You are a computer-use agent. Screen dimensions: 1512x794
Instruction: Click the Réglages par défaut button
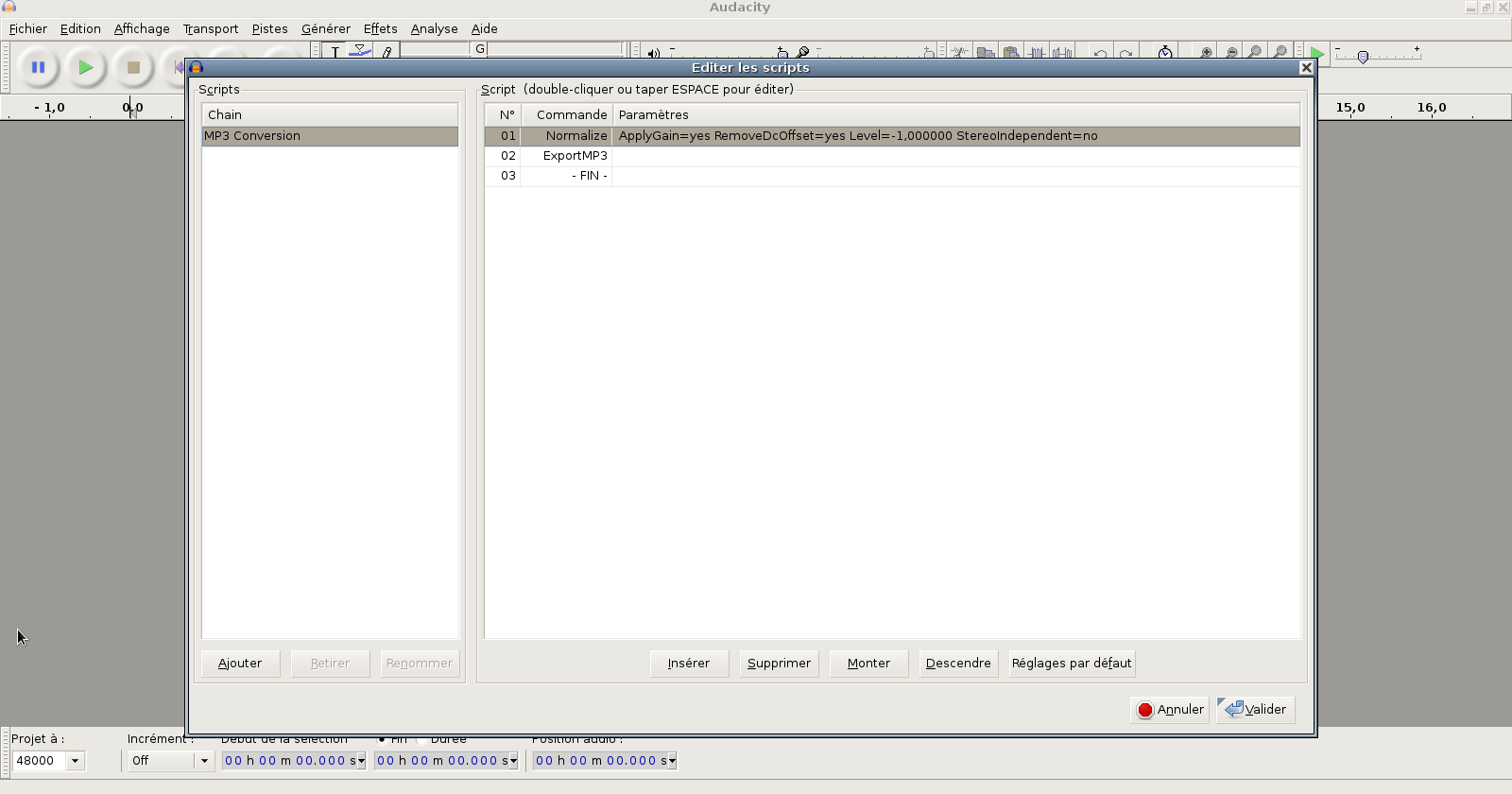coord(1072,664)
